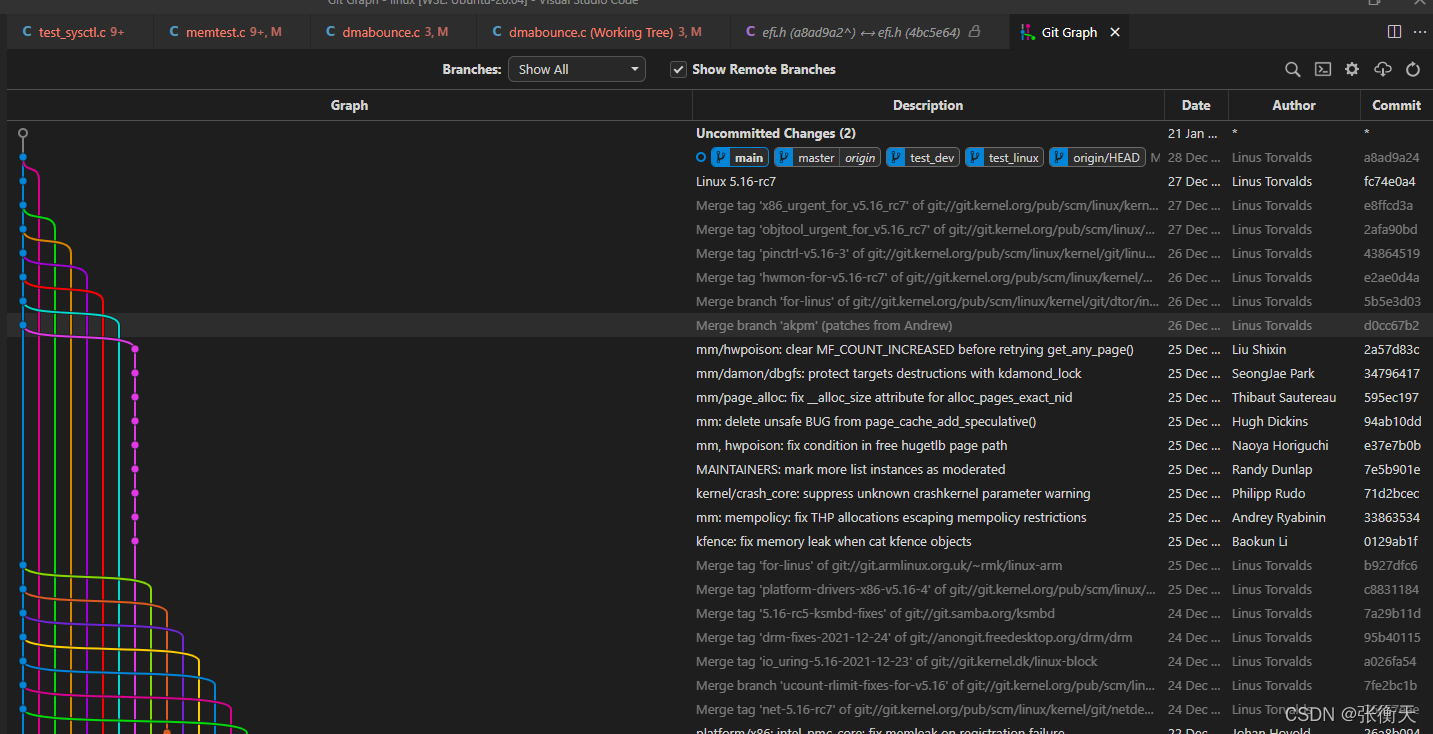The image size is (1433, 734).
Task: Select Merge tag 'hwmon-for-v5.16-rc7' commit
Action: coord(719,277)
